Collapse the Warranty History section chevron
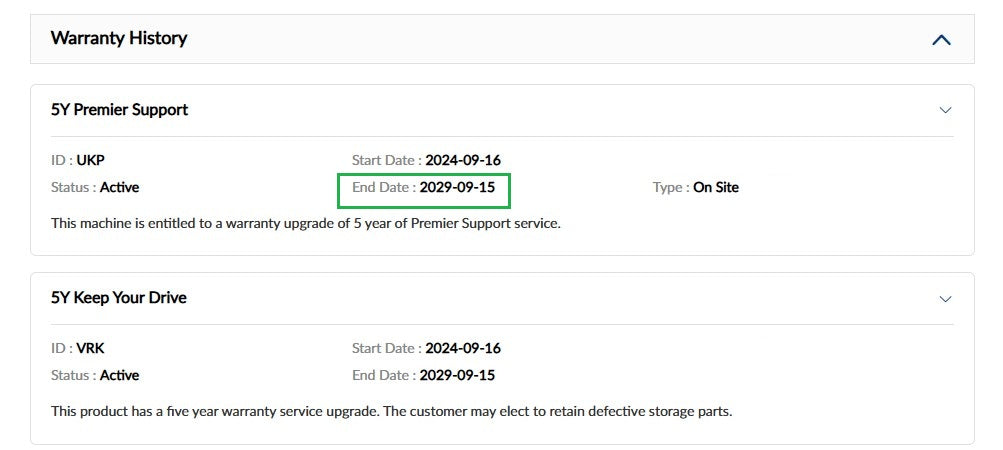This screenshot has height=450, width=1003. tap(941, 40)
